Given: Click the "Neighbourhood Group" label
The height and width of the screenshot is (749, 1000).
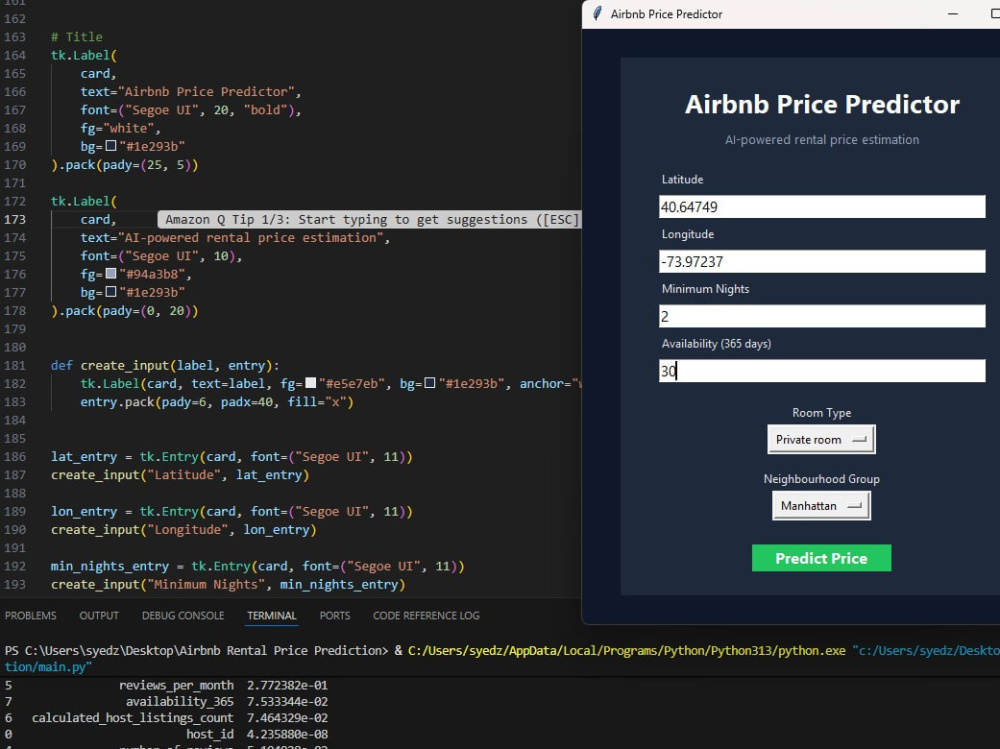Looking at the screenshot, I should click(821, 479).
